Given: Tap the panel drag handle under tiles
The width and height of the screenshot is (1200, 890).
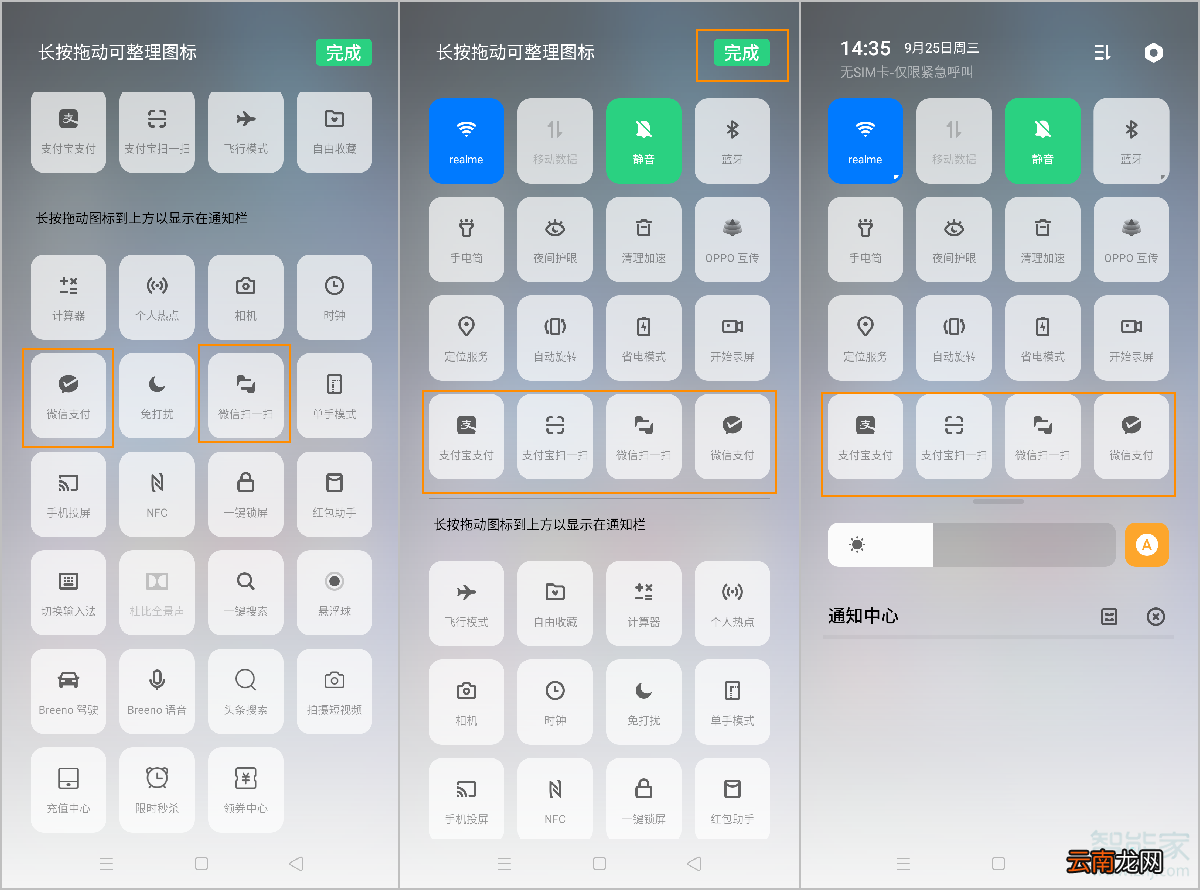Looking at the screenshot, I should [x=998, y=501].
